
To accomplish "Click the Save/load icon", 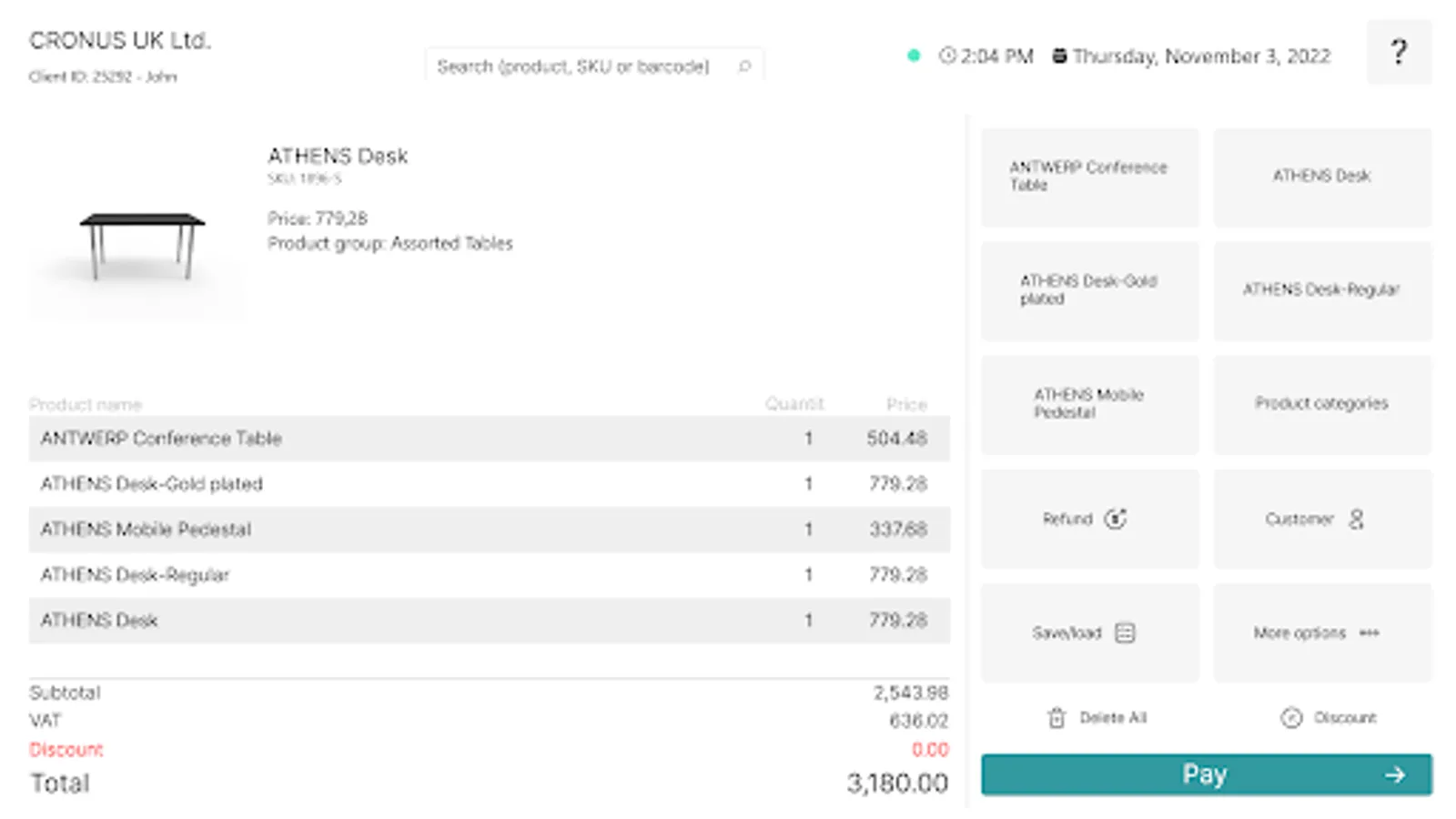I will [1125, 632].
